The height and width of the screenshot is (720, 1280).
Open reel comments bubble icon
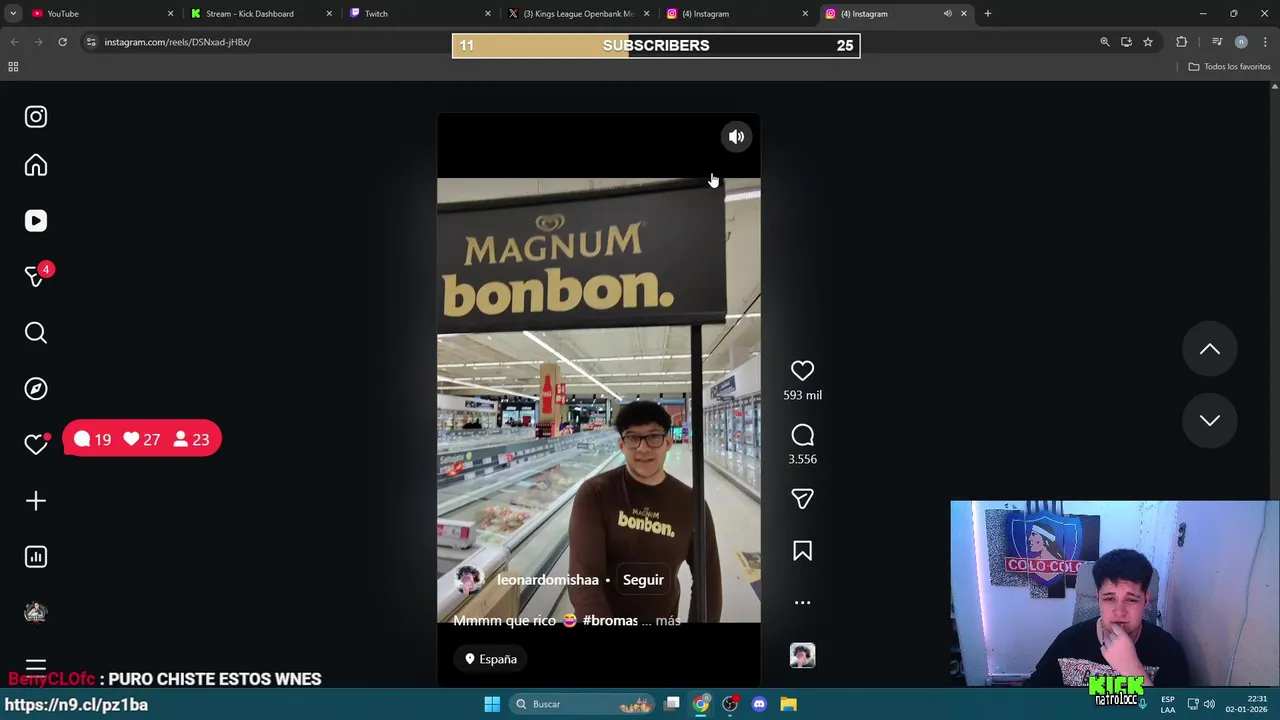pyautogui.click(x=802, y=435)
